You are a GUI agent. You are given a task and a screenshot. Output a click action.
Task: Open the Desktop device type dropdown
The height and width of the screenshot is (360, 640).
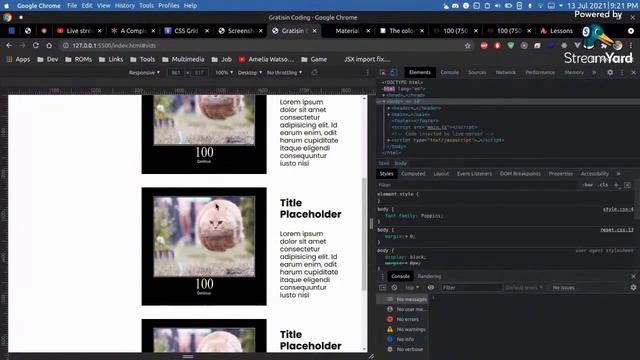250,73
